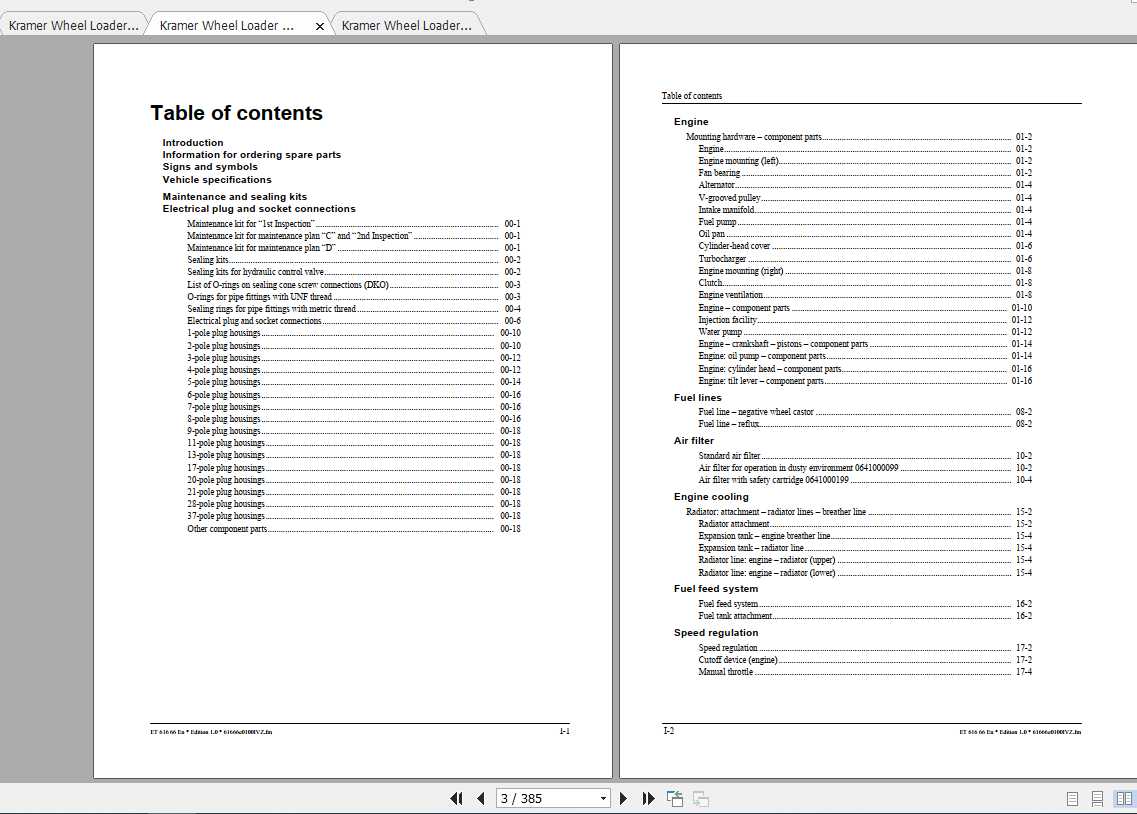The height and width of the screenshot is (814, 1137).
Task: Click Engine mounting (left) entry
Action: [x=865, y=161]
